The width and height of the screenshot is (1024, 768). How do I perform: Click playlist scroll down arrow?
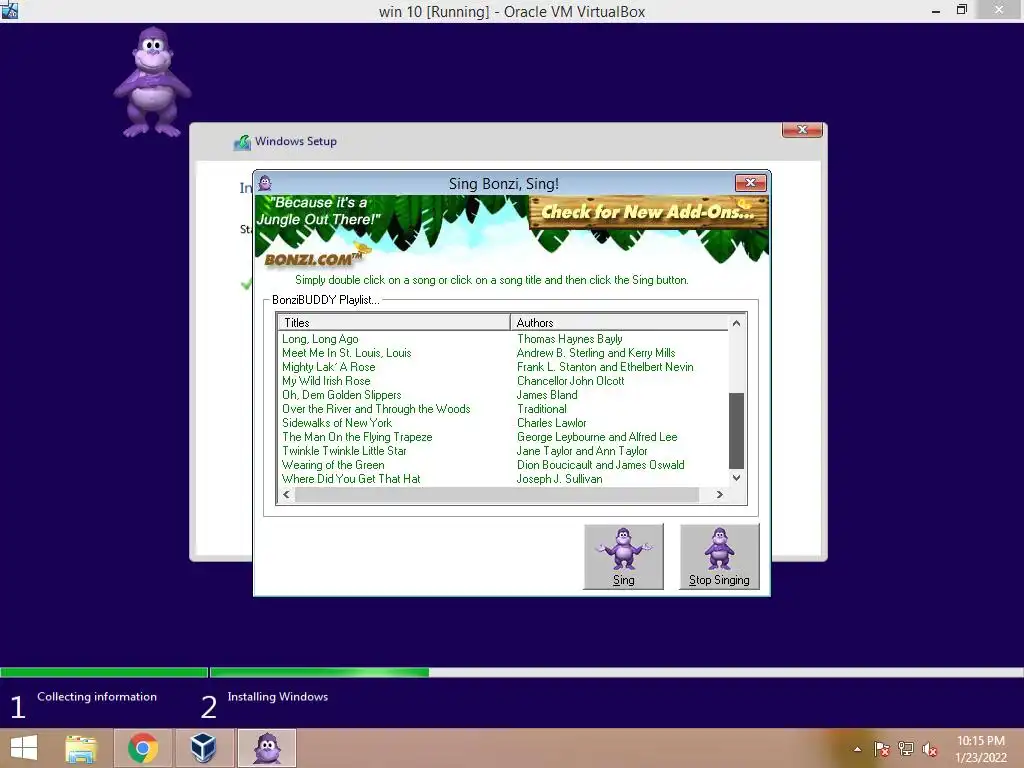click(736, 477)
